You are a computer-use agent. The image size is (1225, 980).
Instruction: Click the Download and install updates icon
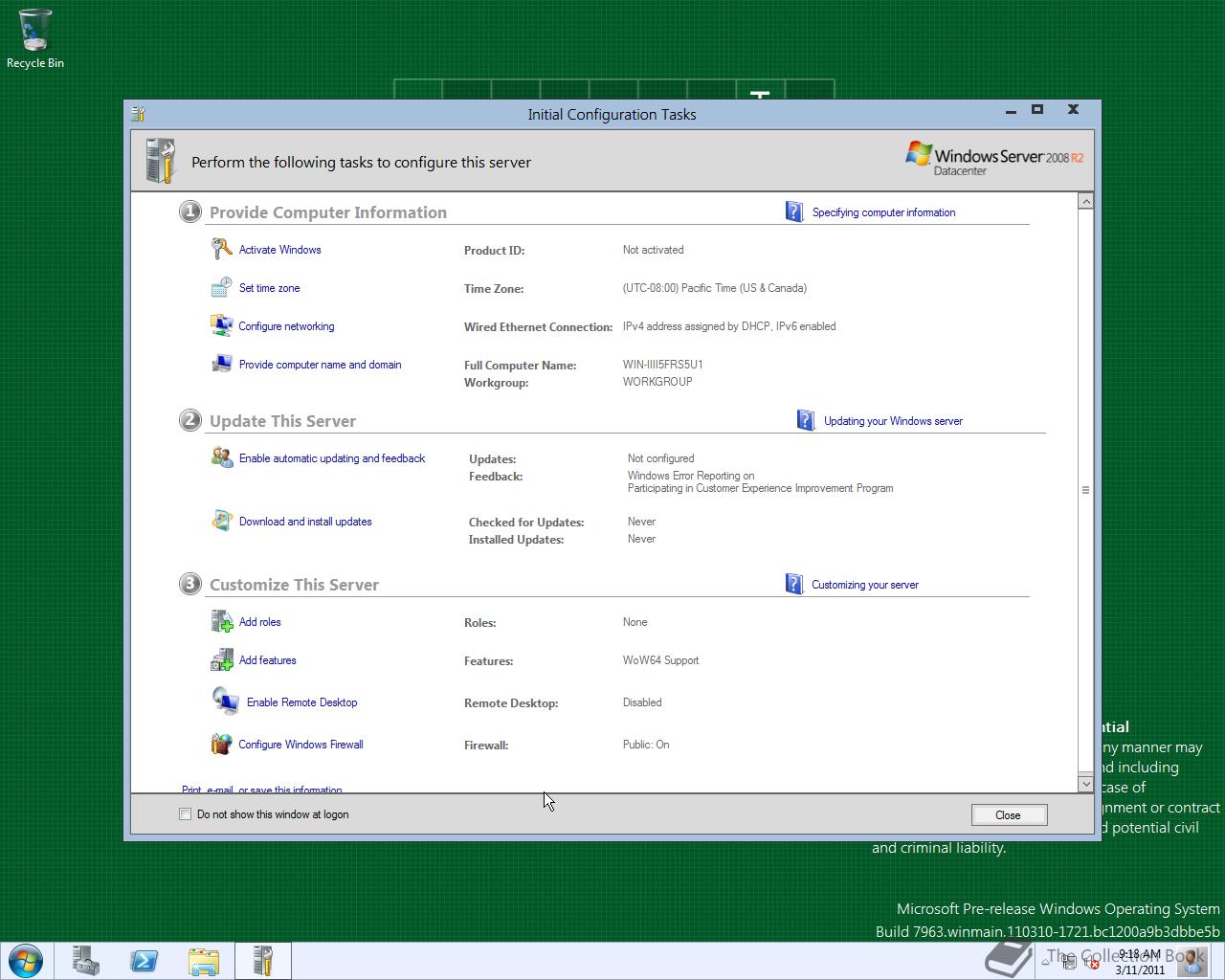[x=222, y=521]
